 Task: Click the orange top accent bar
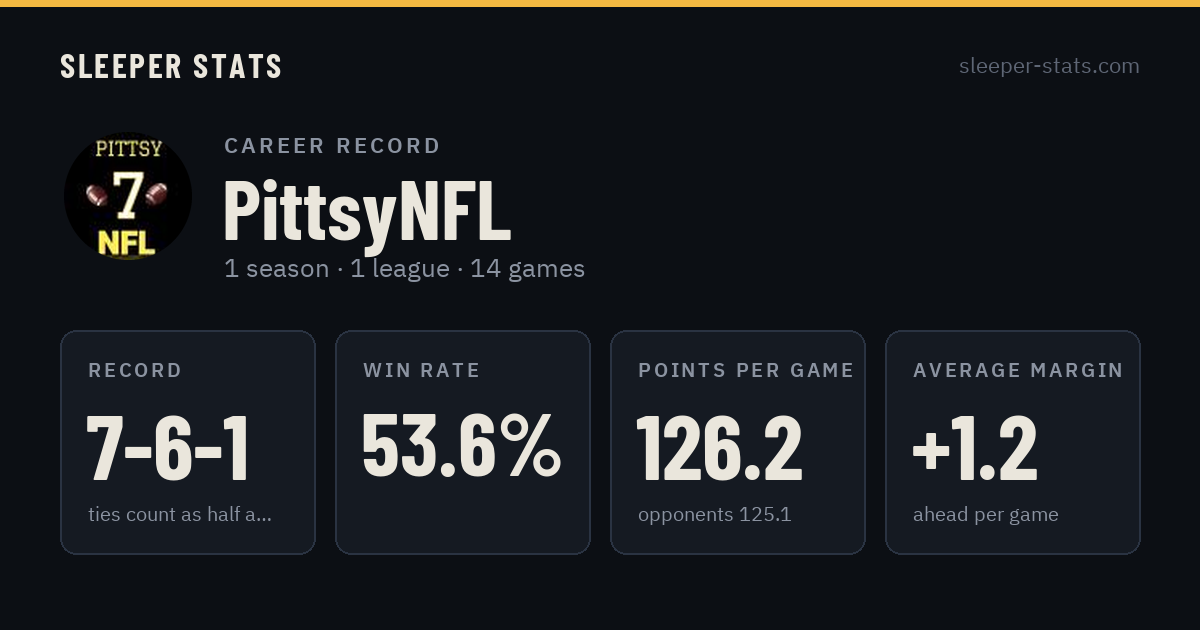click(x=600, y=3)
